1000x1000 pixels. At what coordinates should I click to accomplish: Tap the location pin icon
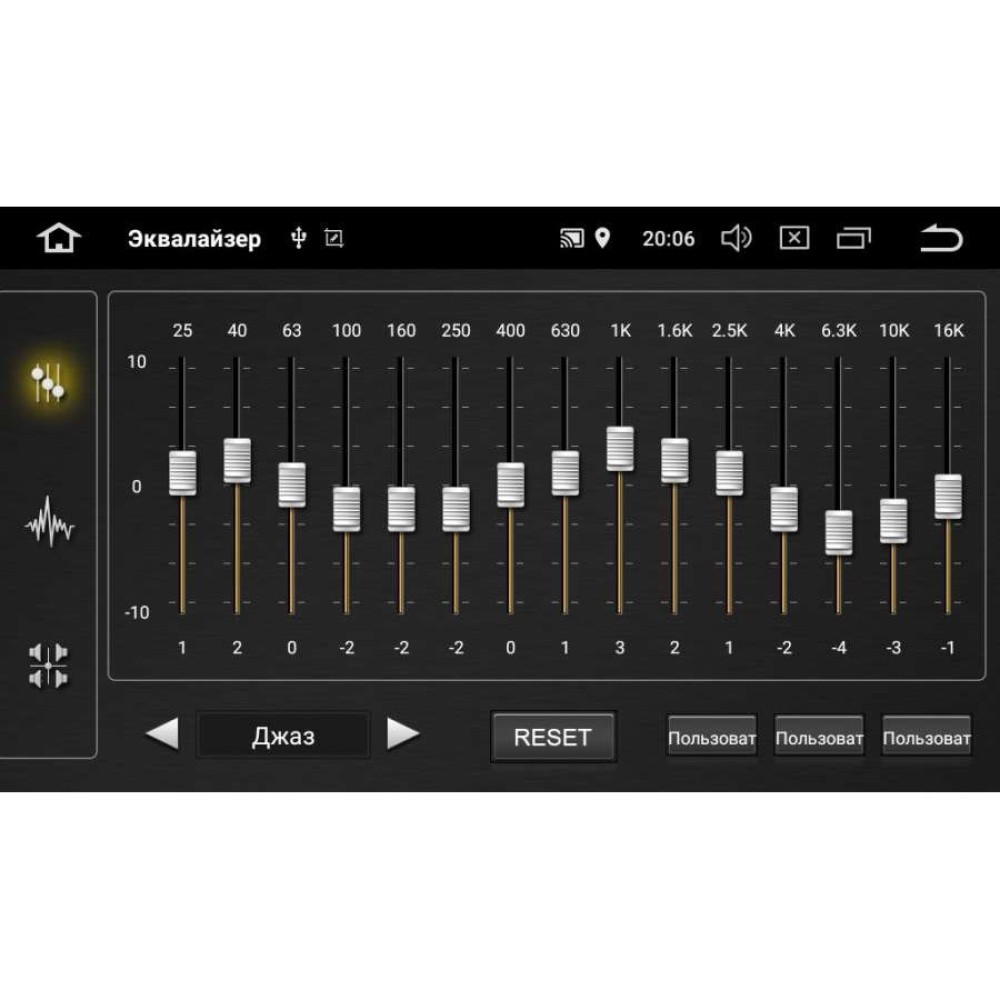coord(602,239)
